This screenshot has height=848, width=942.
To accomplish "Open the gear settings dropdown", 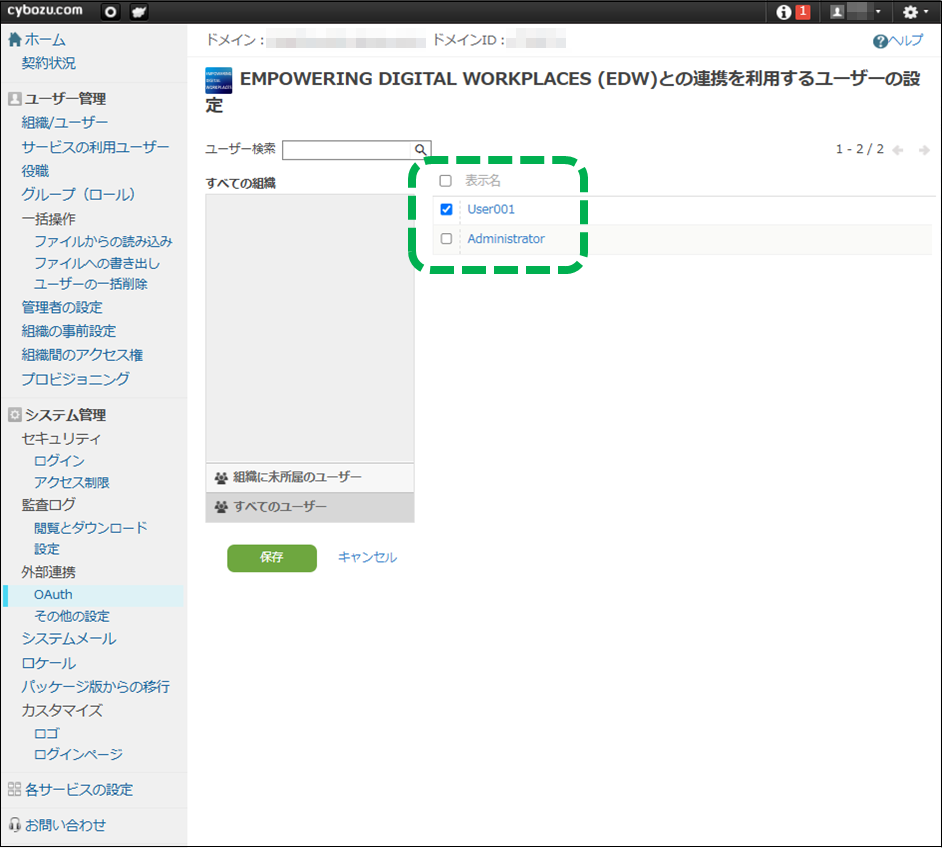I will click(916, 12).
